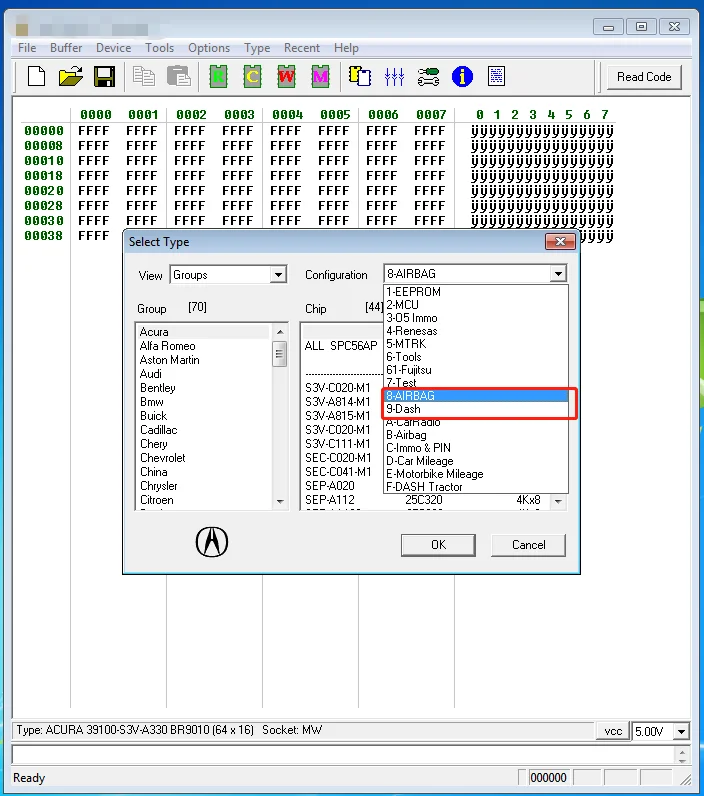Select 2-MCU configuration option
This screenshot has width=704, height=796.
point(476,305)
